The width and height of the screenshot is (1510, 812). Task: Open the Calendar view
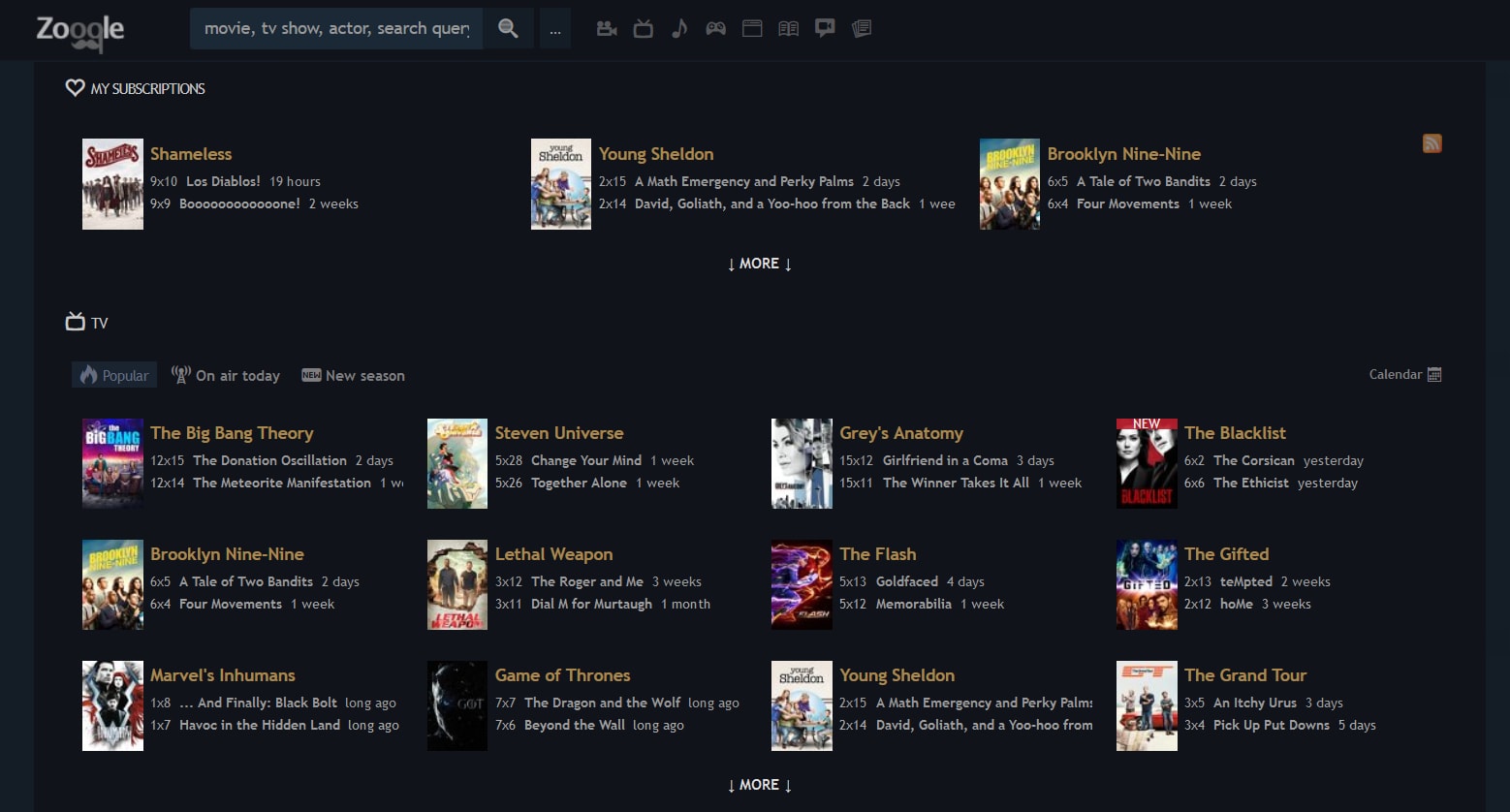click(x=1405, y=375)
